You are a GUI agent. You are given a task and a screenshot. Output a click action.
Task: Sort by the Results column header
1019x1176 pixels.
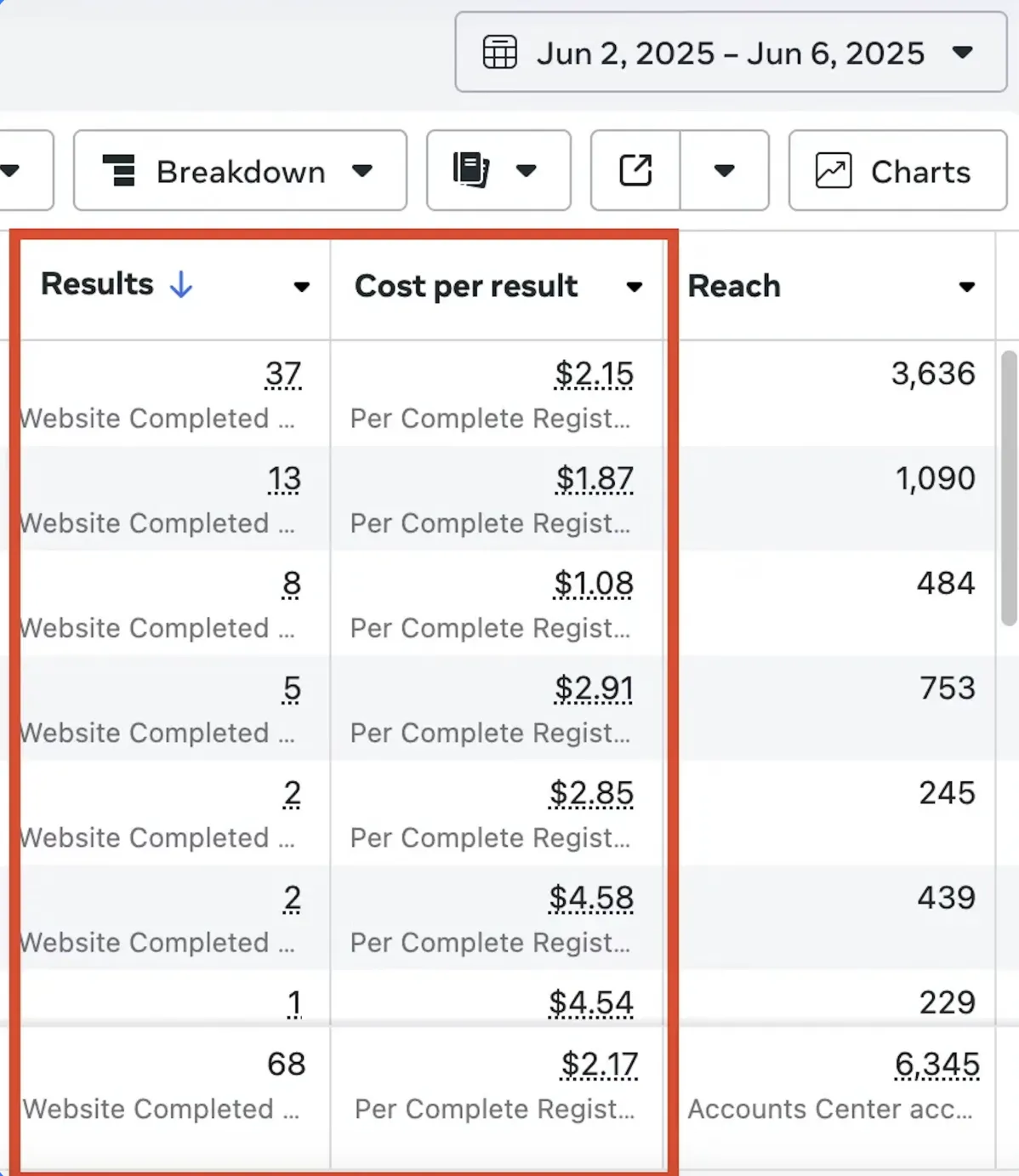(x=97, y=284)
